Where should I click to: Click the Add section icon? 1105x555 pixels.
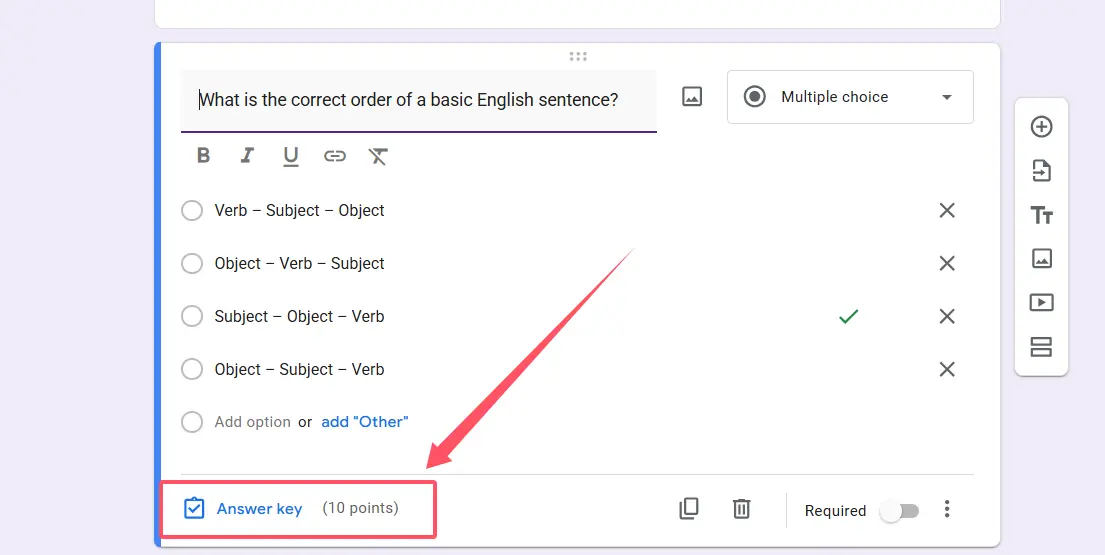[1041, 347]
